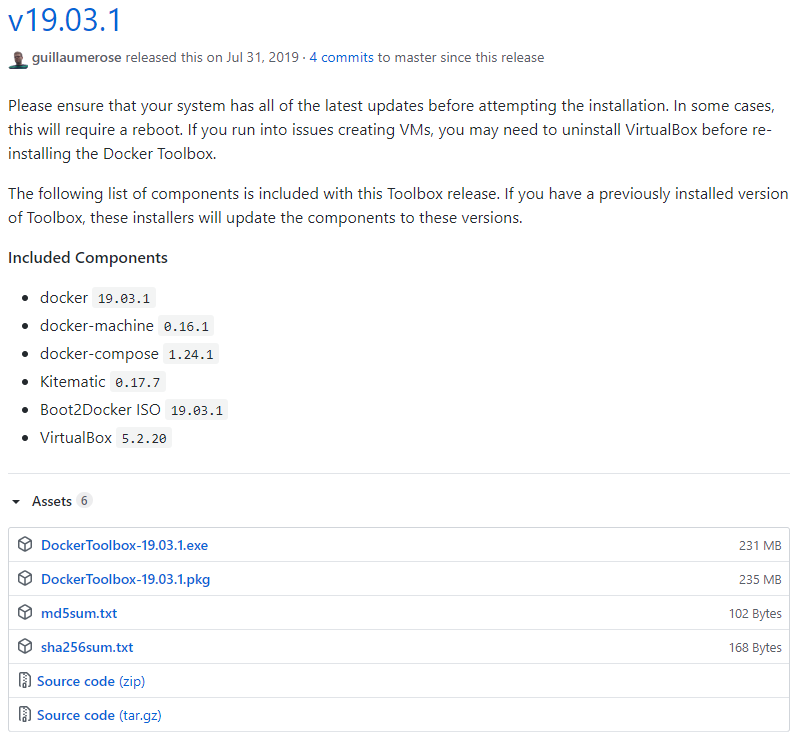Click the Assets heading label

[x=51, y=501]
